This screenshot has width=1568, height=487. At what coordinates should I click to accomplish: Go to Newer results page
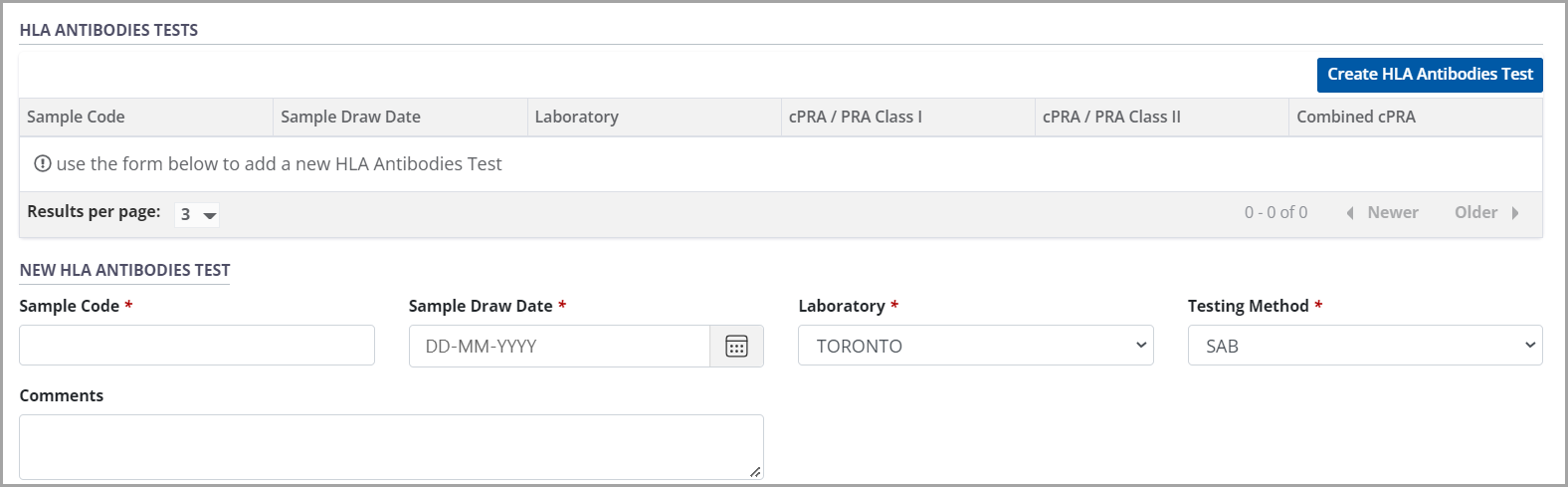pos(1392,212)
